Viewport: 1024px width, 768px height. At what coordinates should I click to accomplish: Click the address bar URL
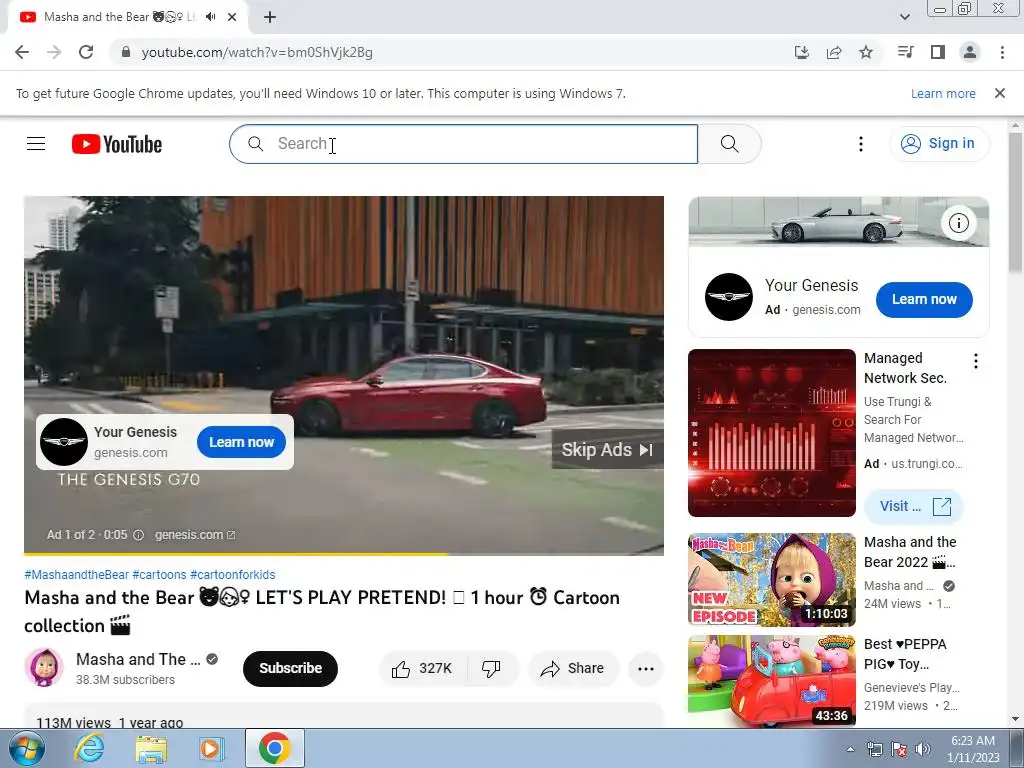click(257, 52)
